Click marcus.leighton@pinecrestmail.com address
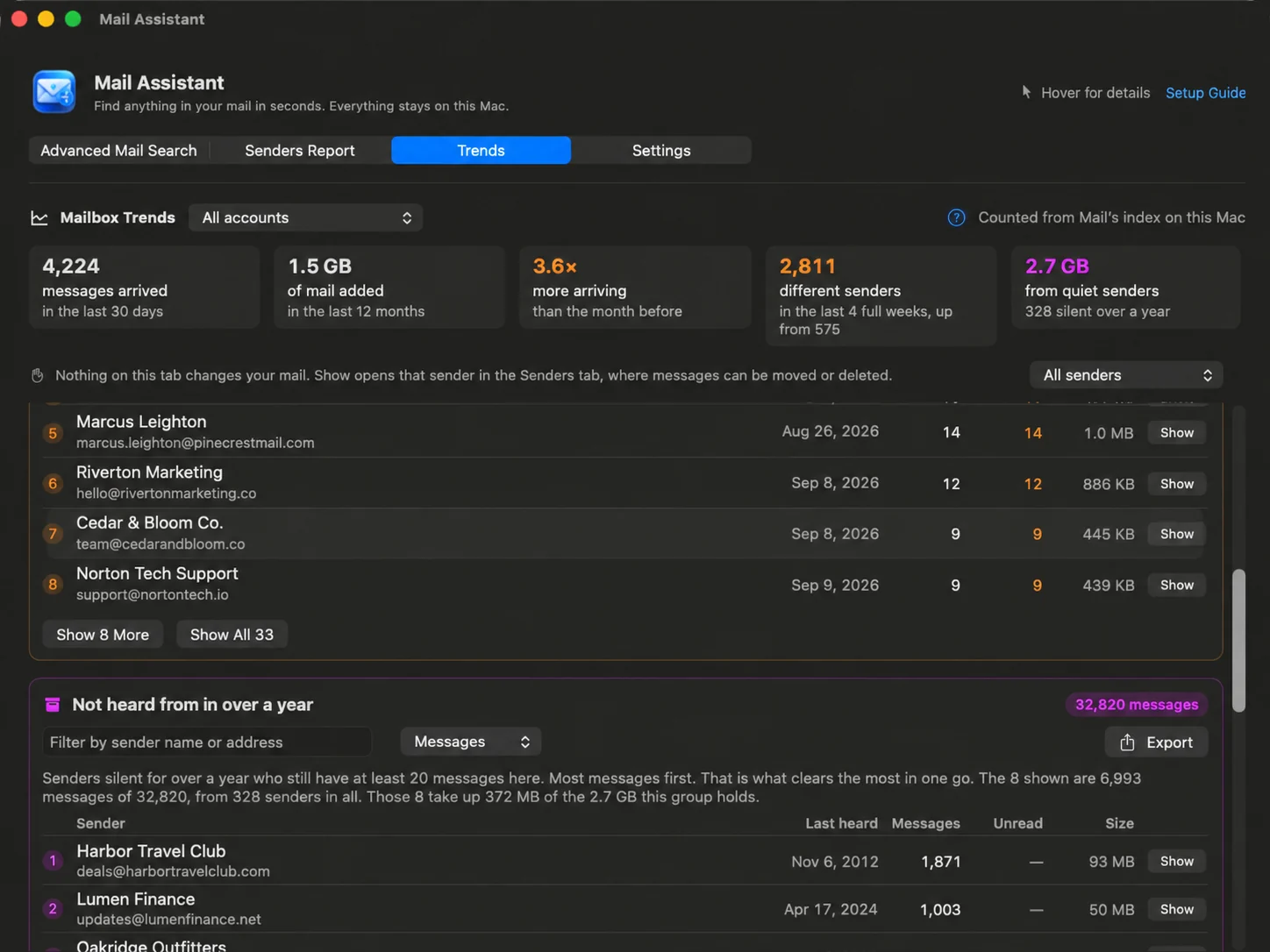Viewport: 1270px width, 952px height. pos(195,444)
